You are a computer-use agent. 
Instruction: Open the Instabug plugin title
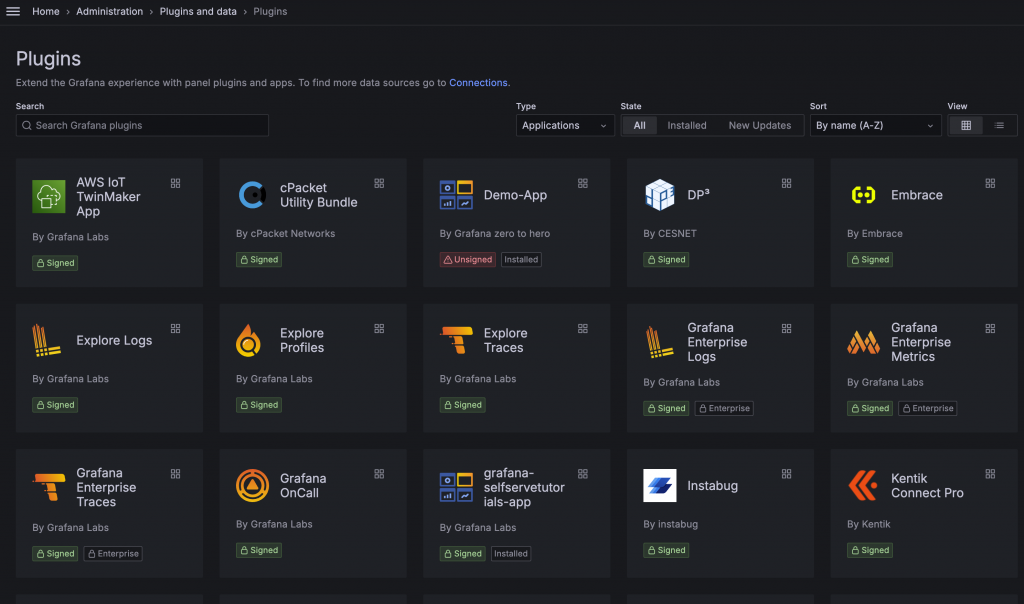point(712,485)
